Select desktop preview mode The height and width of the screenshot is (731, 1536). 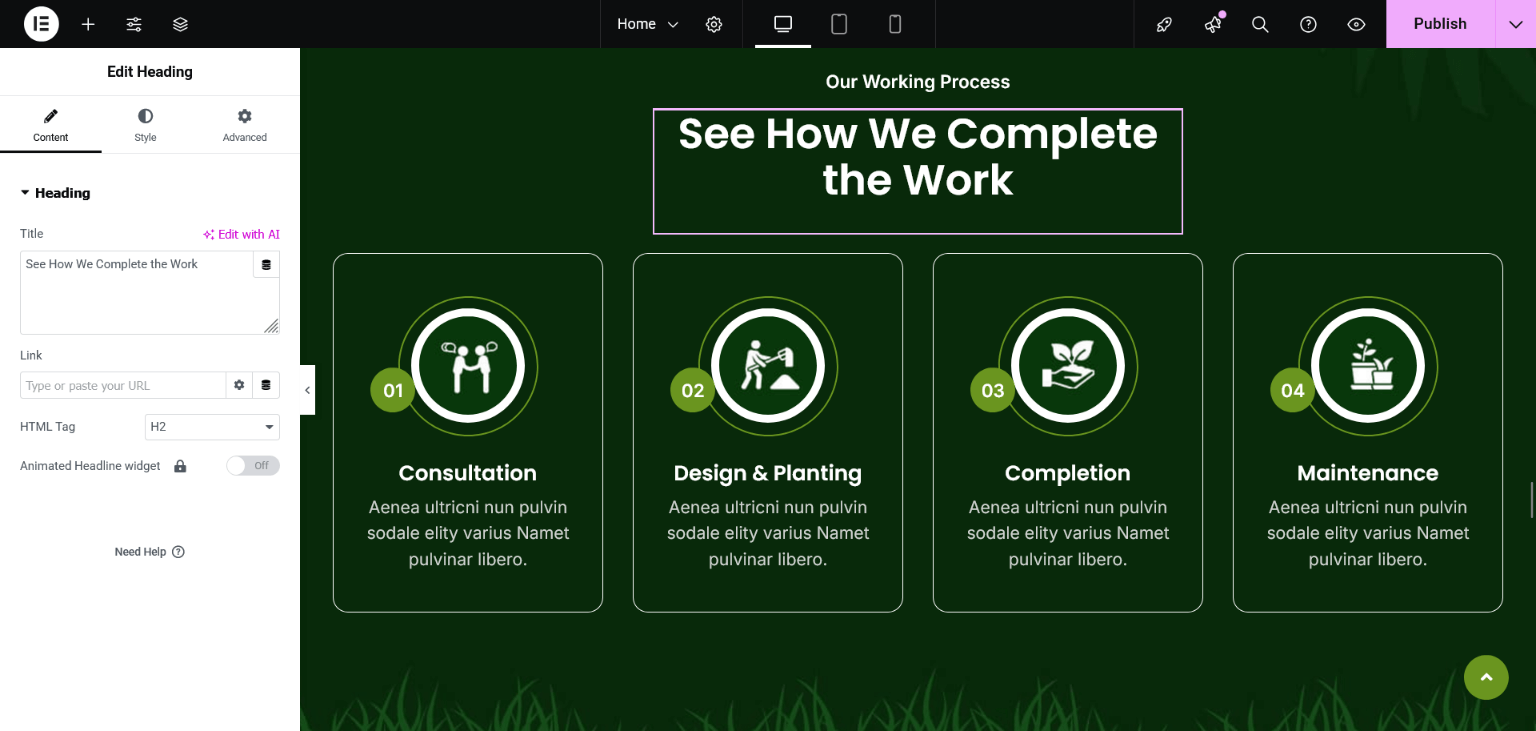[783, 24]
